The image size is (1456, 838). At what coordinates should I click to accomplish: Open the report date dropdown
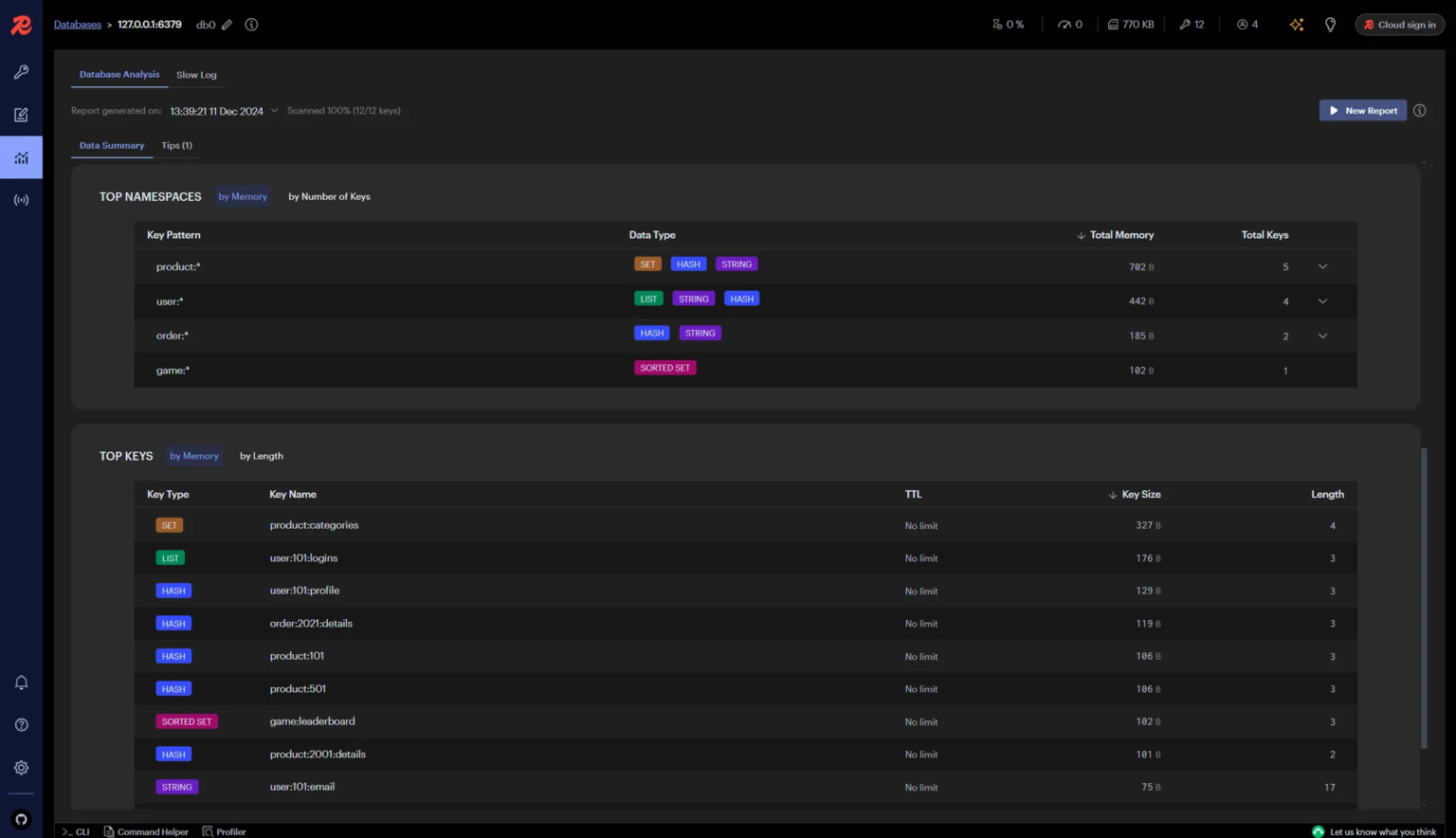tap(275, 110)
